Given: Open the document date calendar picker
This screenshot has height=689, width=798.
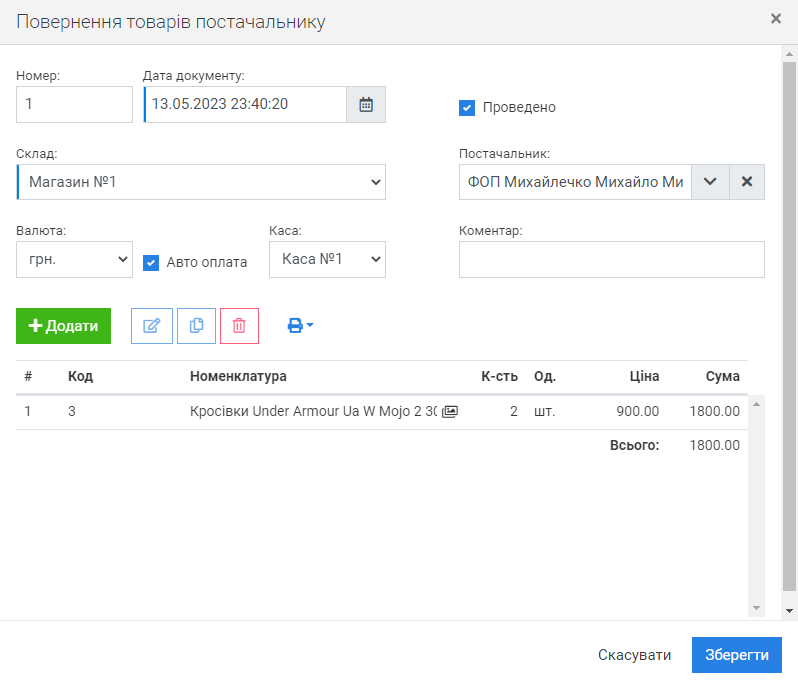Looking at the screenshot, I should click(x=366, y=104).
